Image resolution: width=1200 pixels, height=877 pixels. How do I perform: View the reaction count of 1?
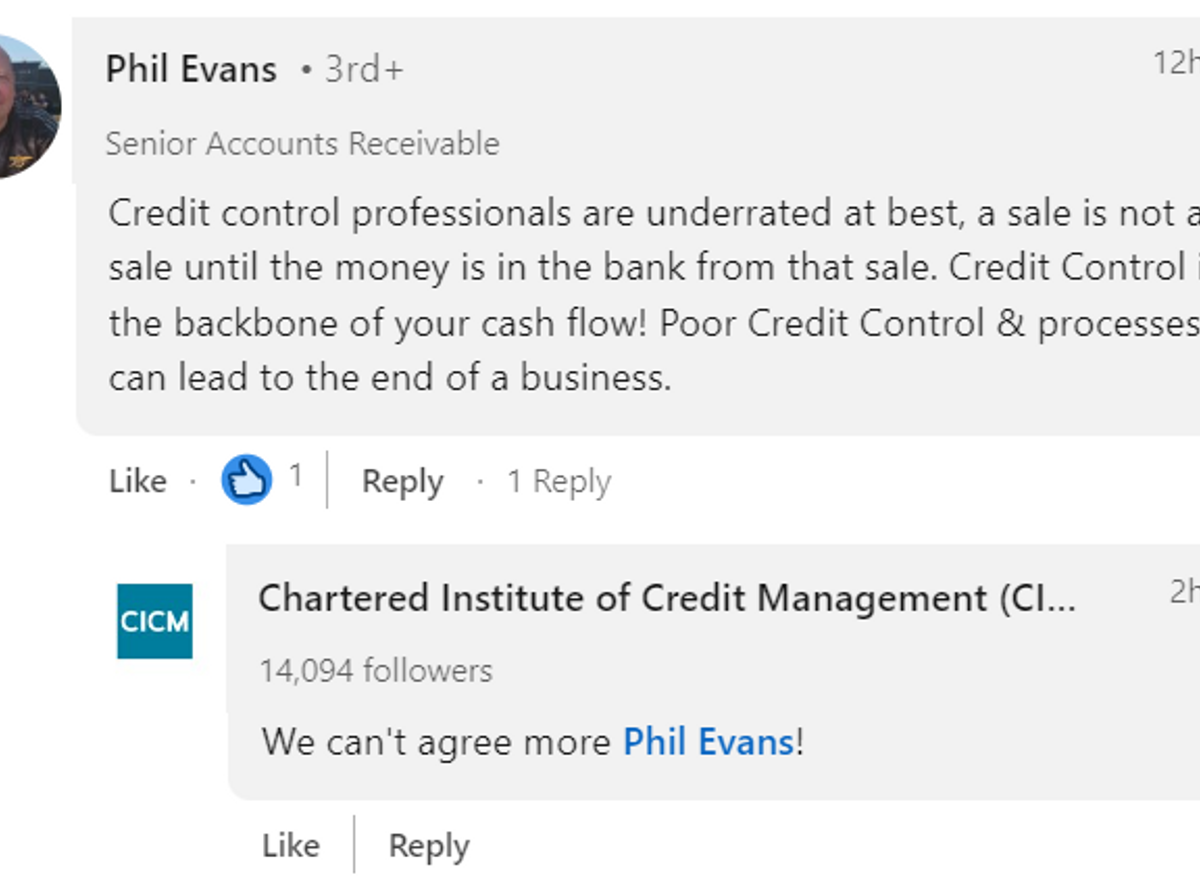(295, 477)
